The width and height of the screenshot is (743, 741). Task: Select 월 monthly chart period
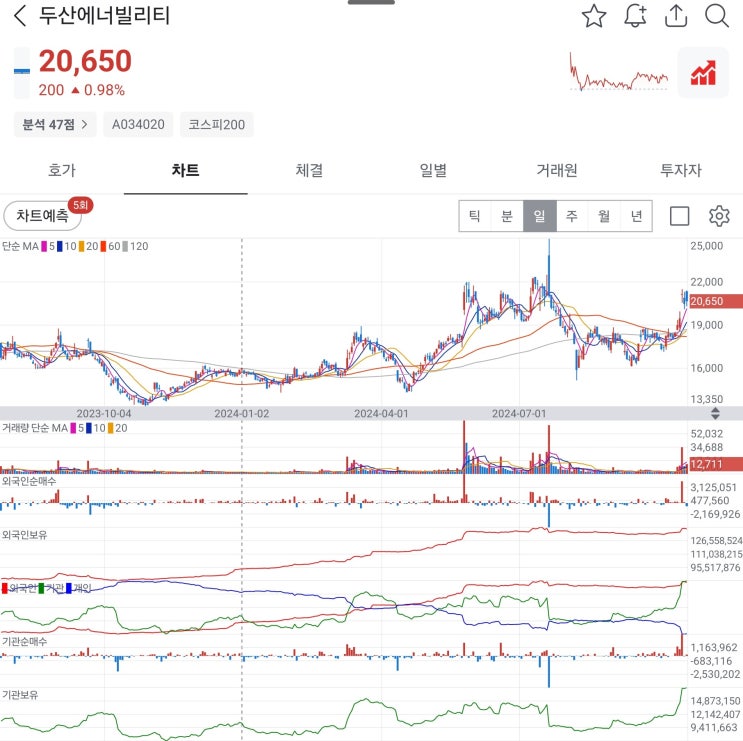[x=604, y=216]
